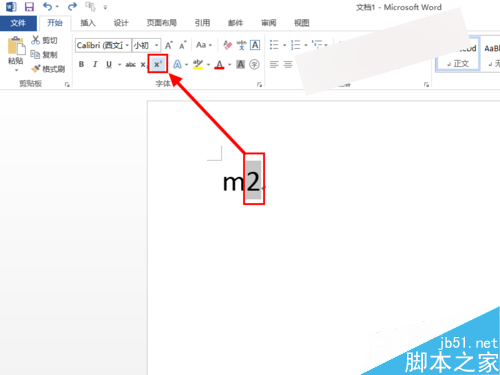This screenshot has width=500, height=375.
Task: Switch to the 设计 (Design) tab
Action: [x=121, y=23]
